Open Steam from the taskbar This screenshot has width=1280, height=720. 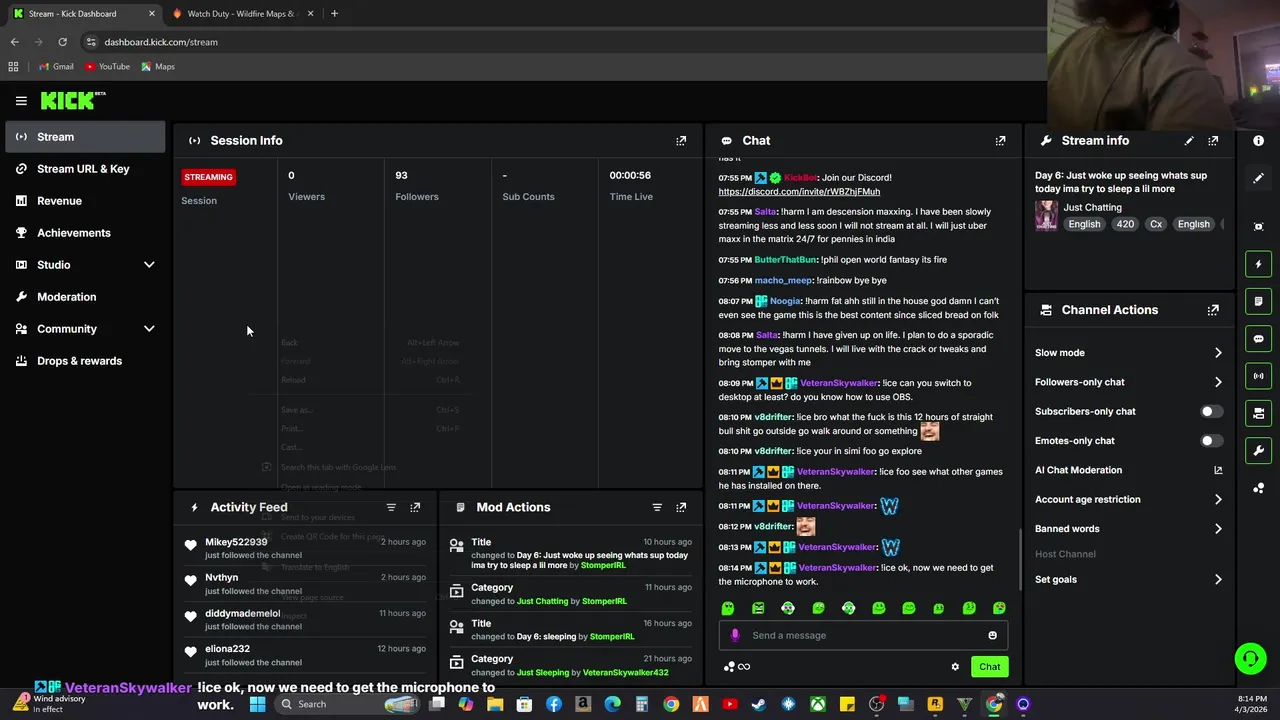point(759,704)
